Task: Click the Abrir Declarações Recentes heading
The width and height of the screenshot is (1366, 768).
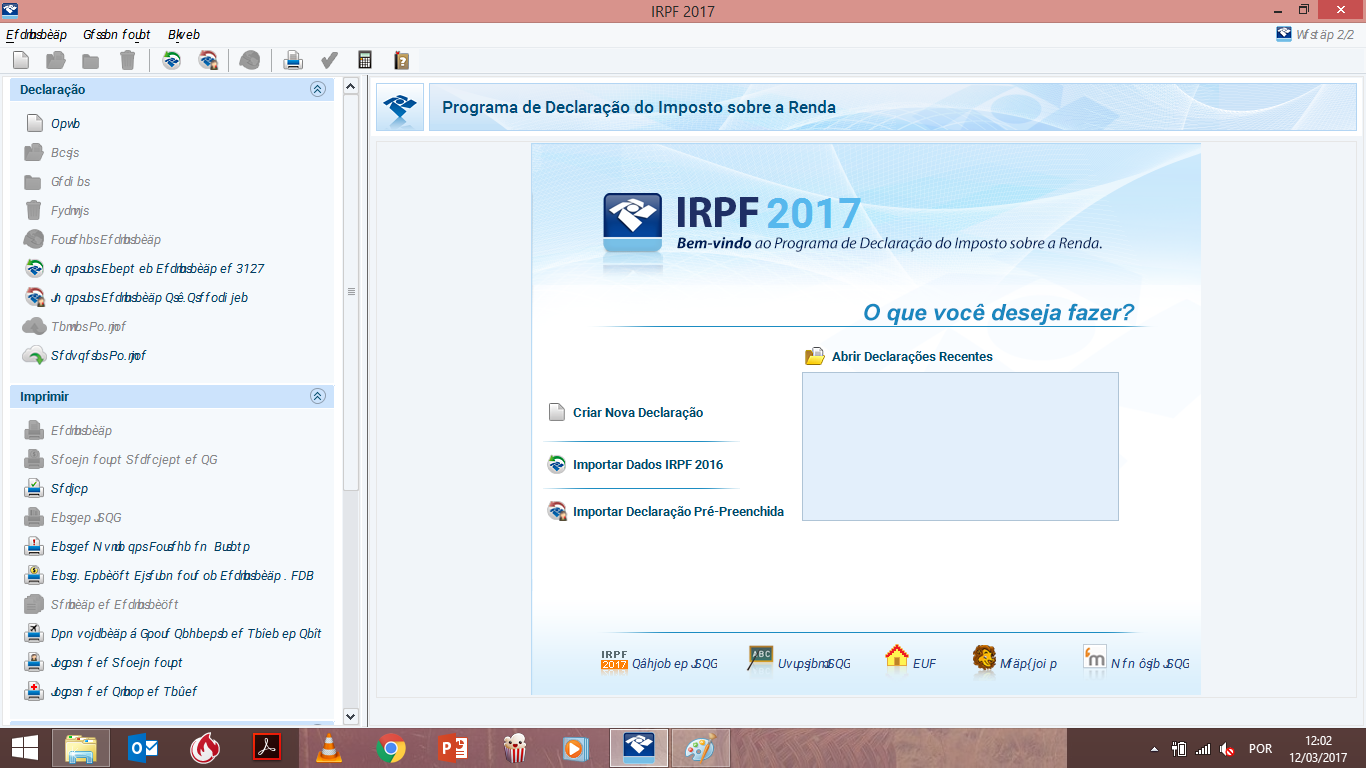Action: (912, 356)
